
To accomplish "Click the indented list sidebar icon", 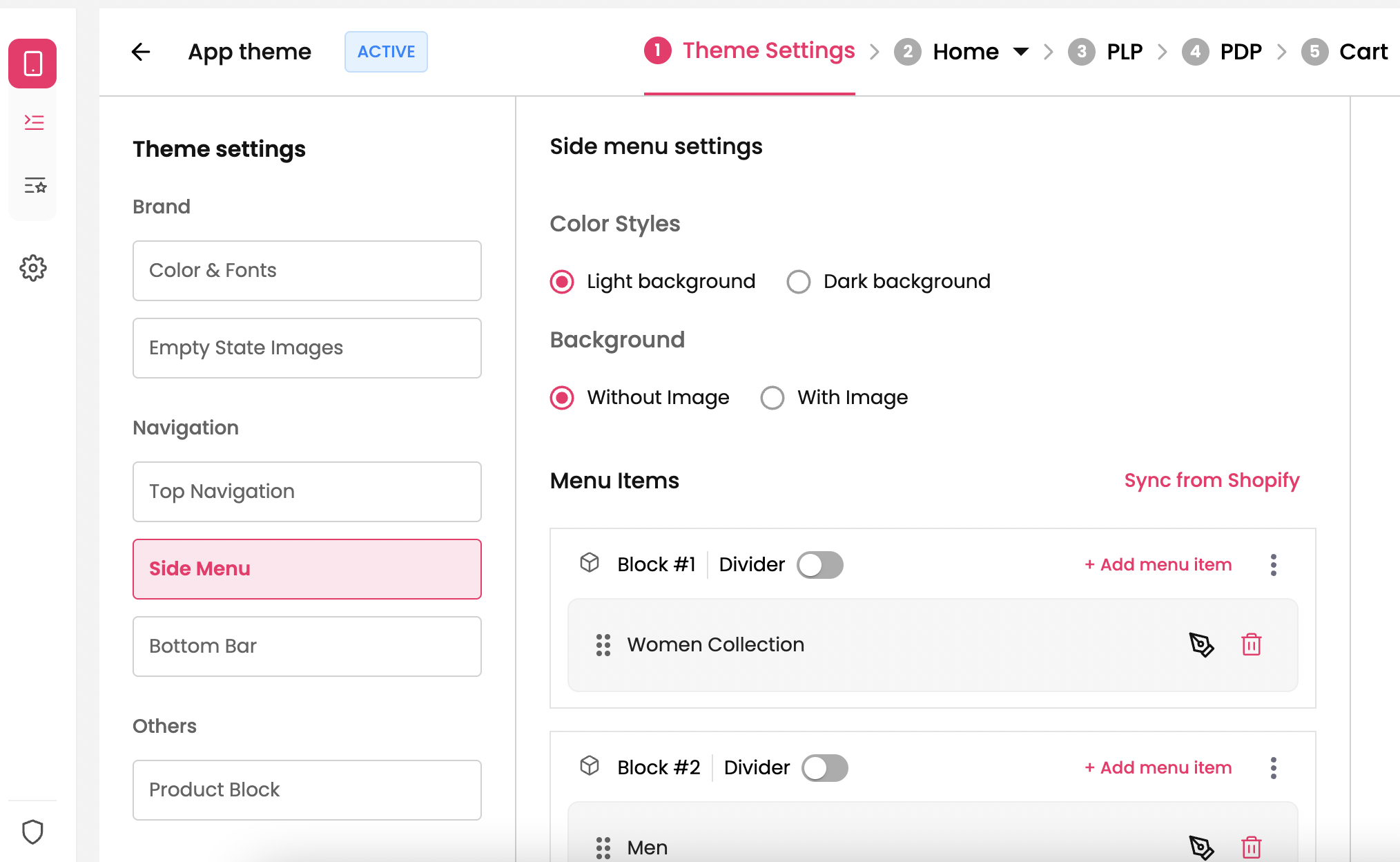I will click(x=34, y=122).
